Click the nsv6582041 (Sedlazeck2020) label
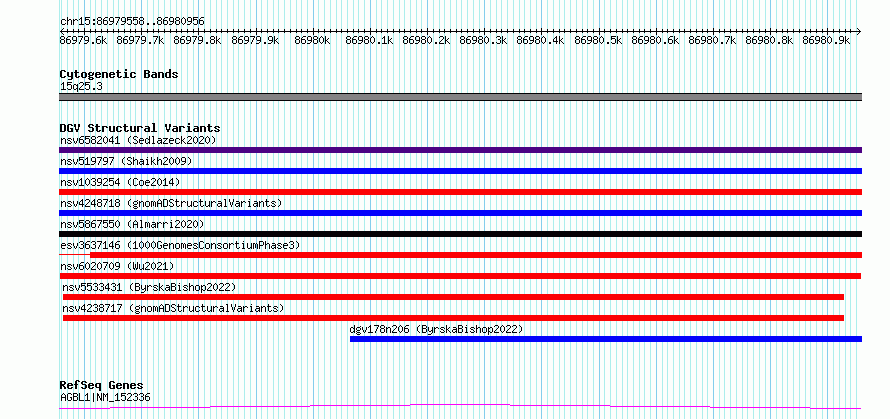The image size is (890, 419). click(138, 140)
